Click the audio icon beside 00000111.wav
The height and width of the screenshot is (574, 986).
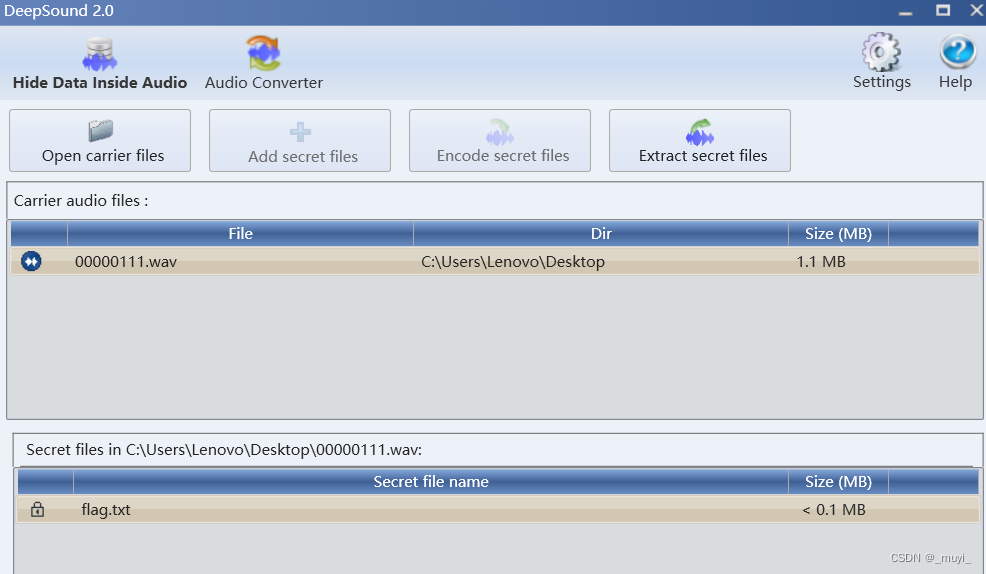(x=31, y=261)
